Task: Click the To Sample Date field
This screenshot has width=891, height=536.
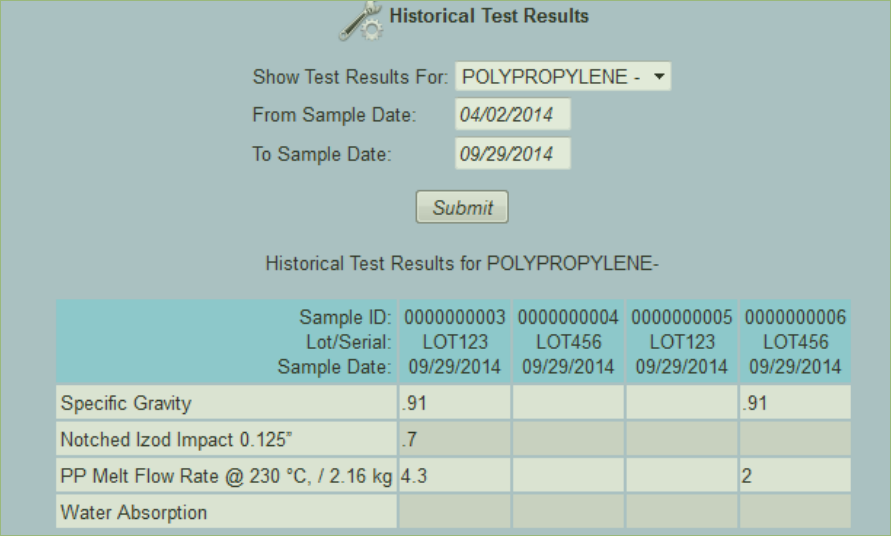Action: 513,153
